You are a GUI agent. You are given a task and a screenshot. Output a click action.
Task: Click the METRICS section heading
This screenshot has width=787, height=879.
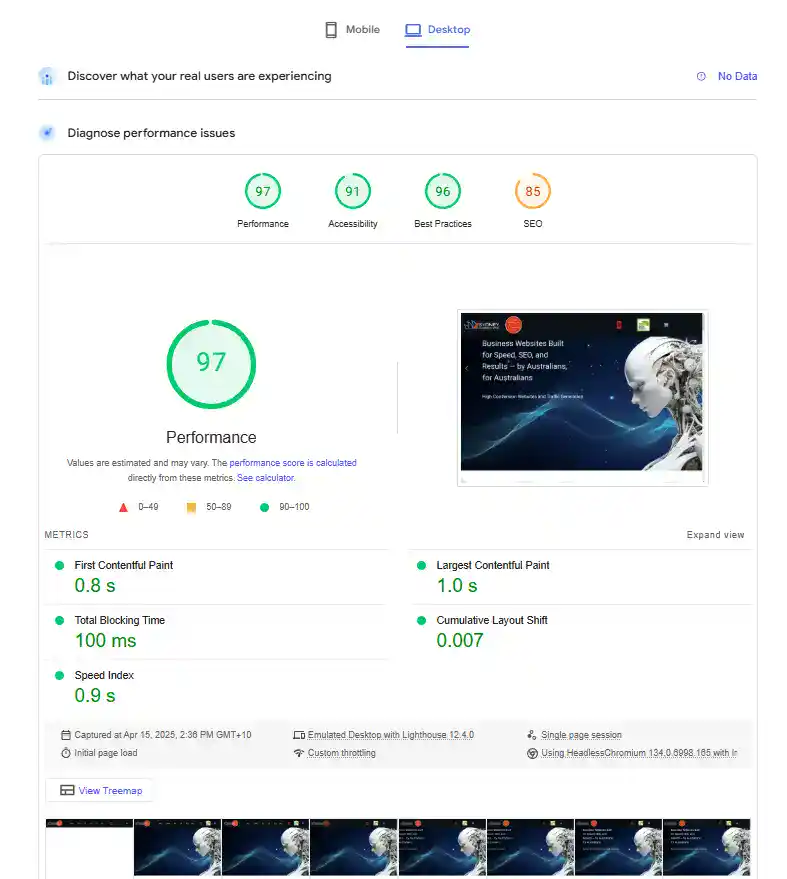(67, 535)
